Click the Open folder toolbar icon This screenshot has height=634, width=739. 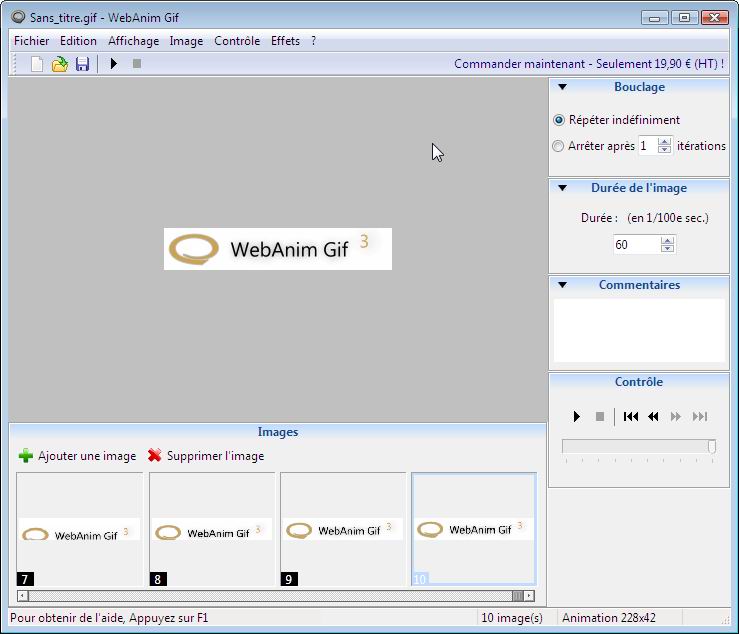click(x=60, y=64)
